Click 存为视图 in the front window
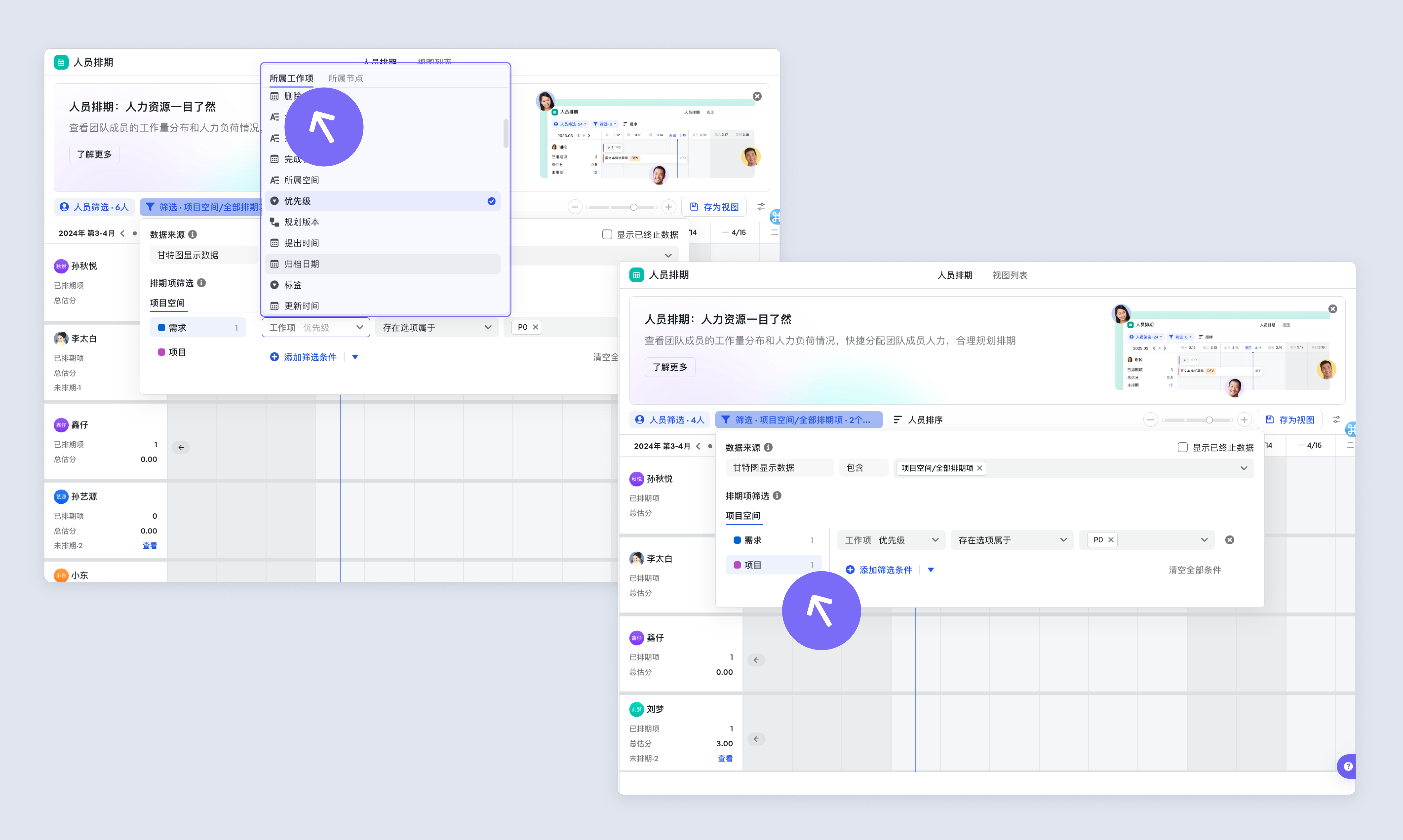 [x=1290, y=420]
